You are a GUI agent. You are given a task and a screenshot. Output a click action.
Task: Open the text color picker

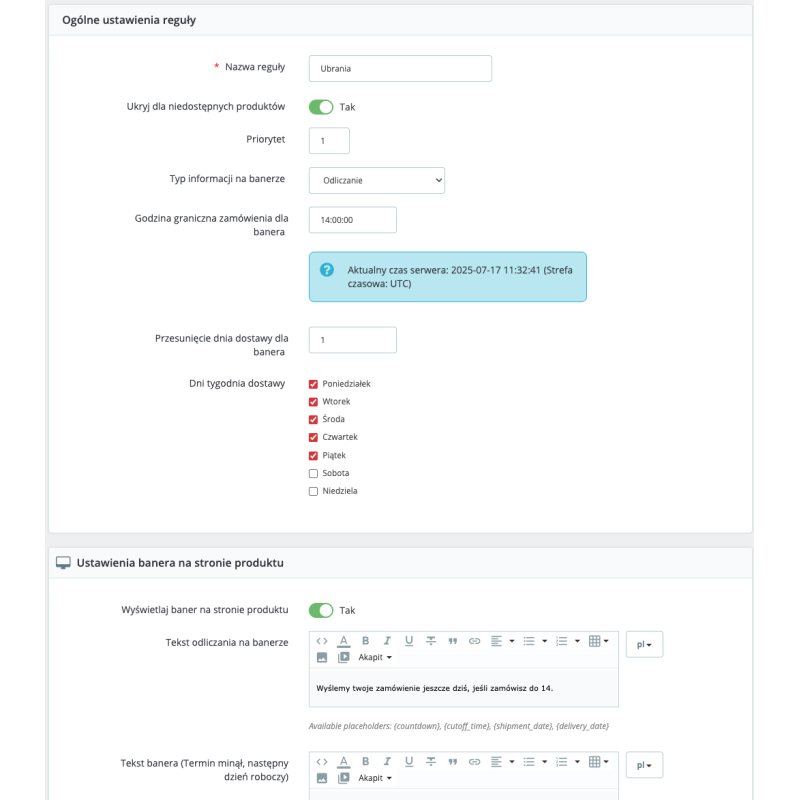[x=344, y=641]
